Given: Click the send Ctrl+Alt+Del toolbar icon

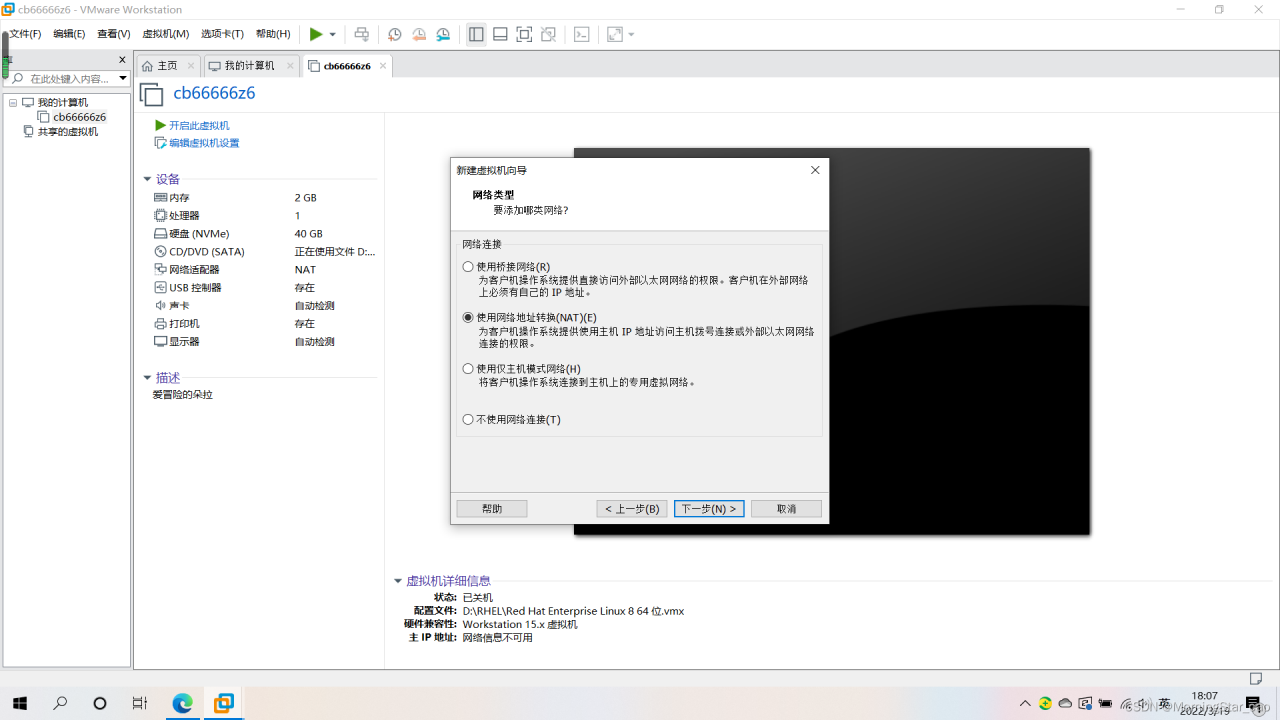Looking at the screenshot, I should point(362,34).
